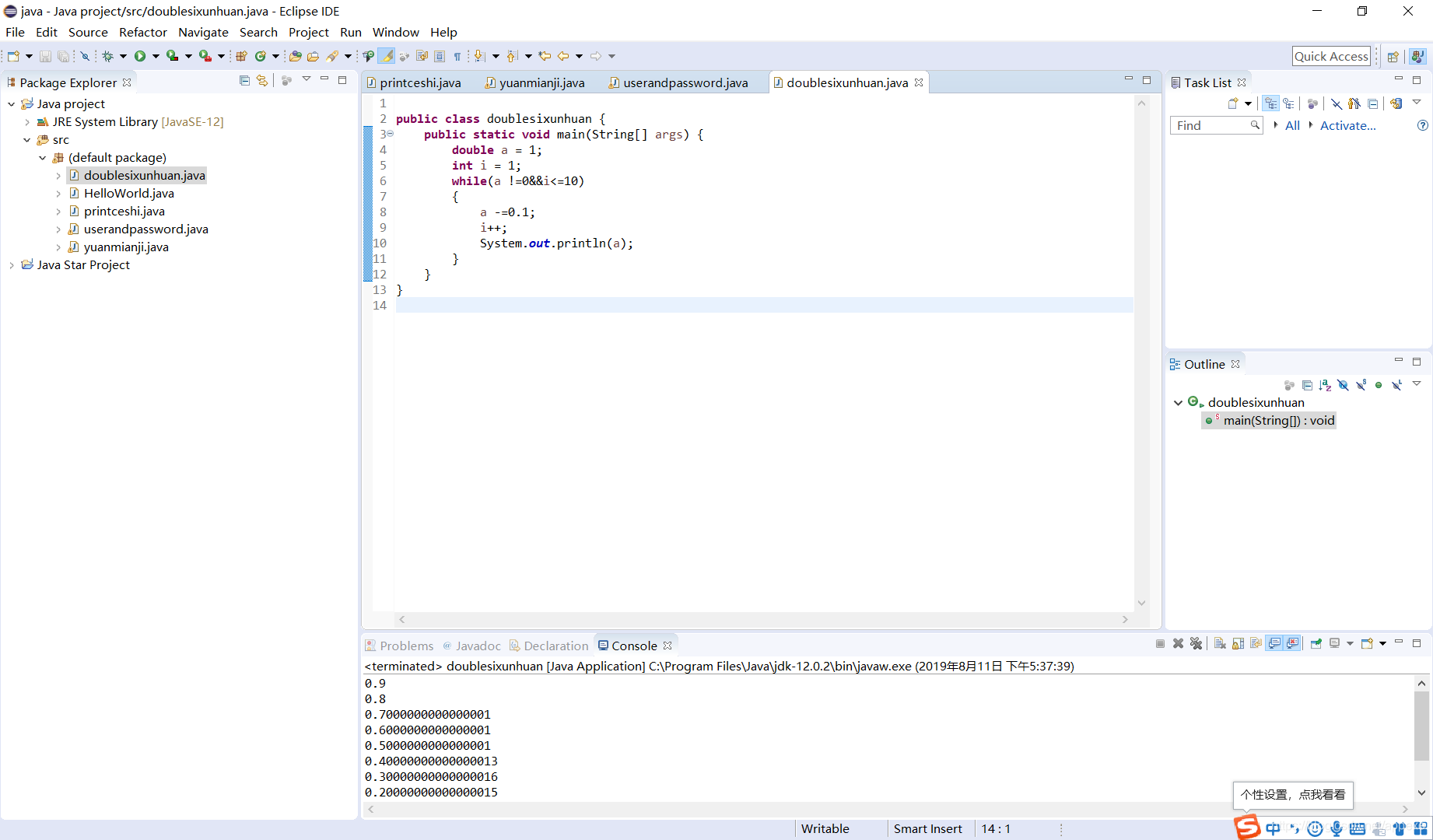Screen dimensions: 1433x840
Task: Open the Navigate menu
Action: pyautogui.click(x=203, y=32)
